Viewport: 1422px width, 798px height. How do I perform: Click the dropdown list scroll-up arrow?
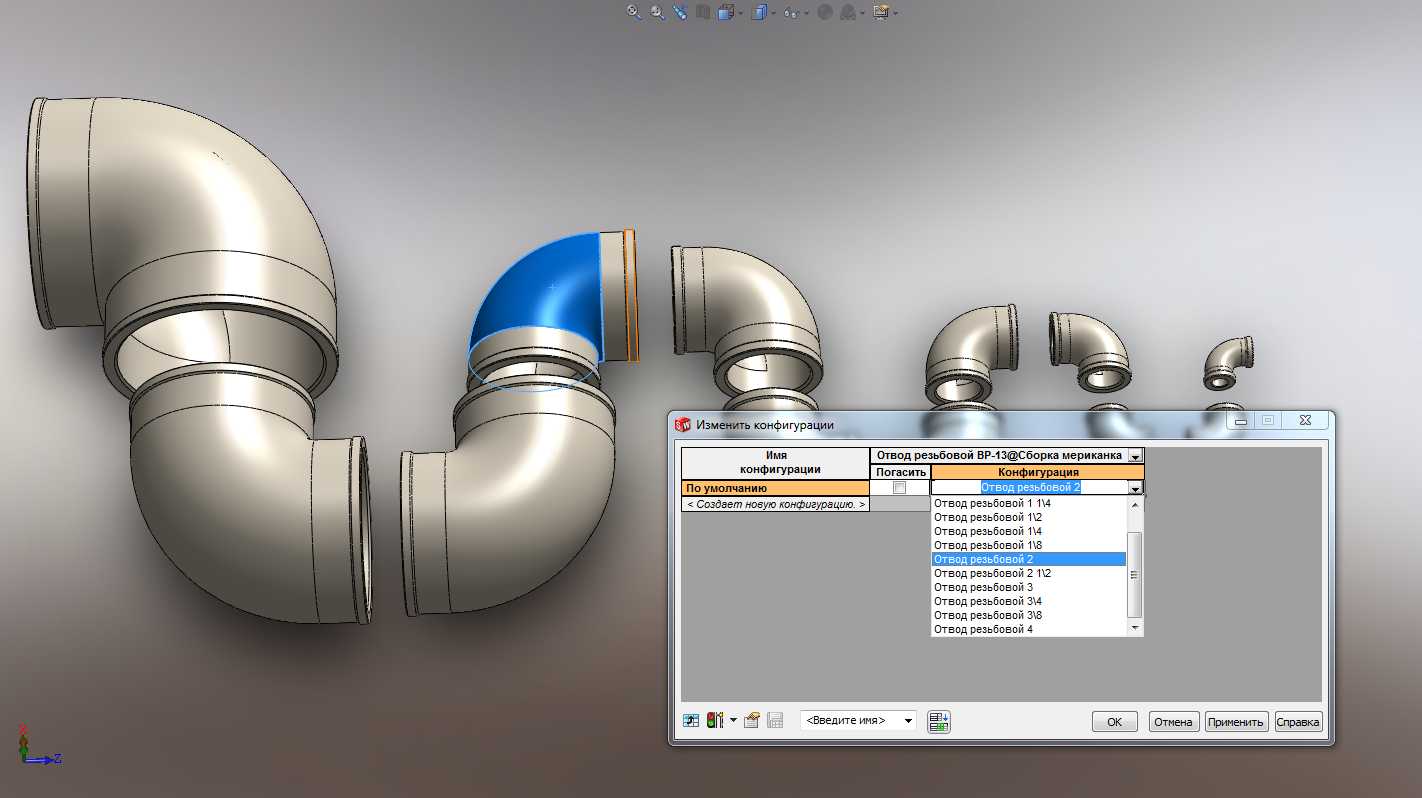tap(1134, 505)
